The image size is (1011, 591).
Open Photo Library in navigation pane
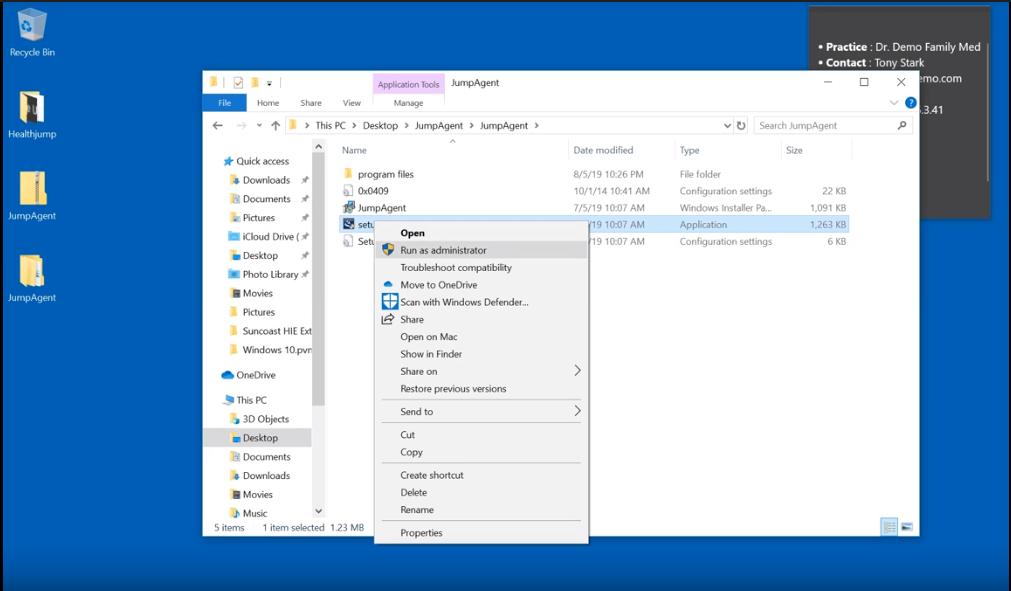tap(270, 275)
